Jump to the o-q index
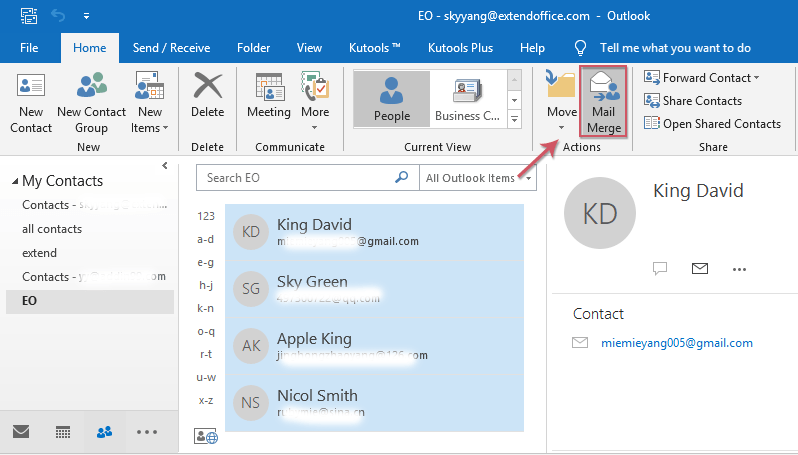 pos(206,331)
